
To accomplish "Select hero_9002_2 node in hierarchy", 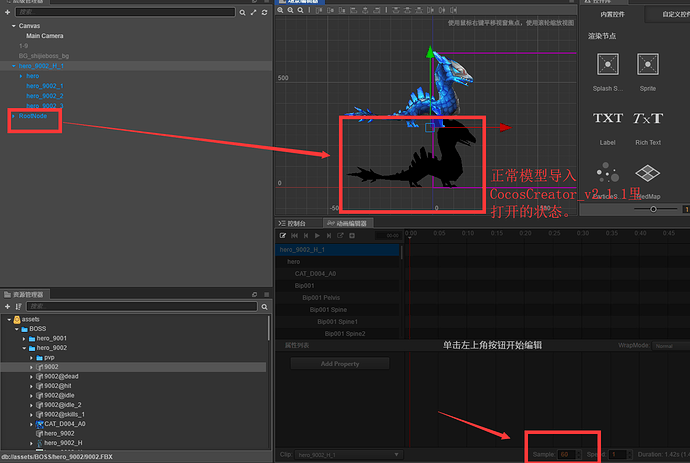I will point(45,96).
